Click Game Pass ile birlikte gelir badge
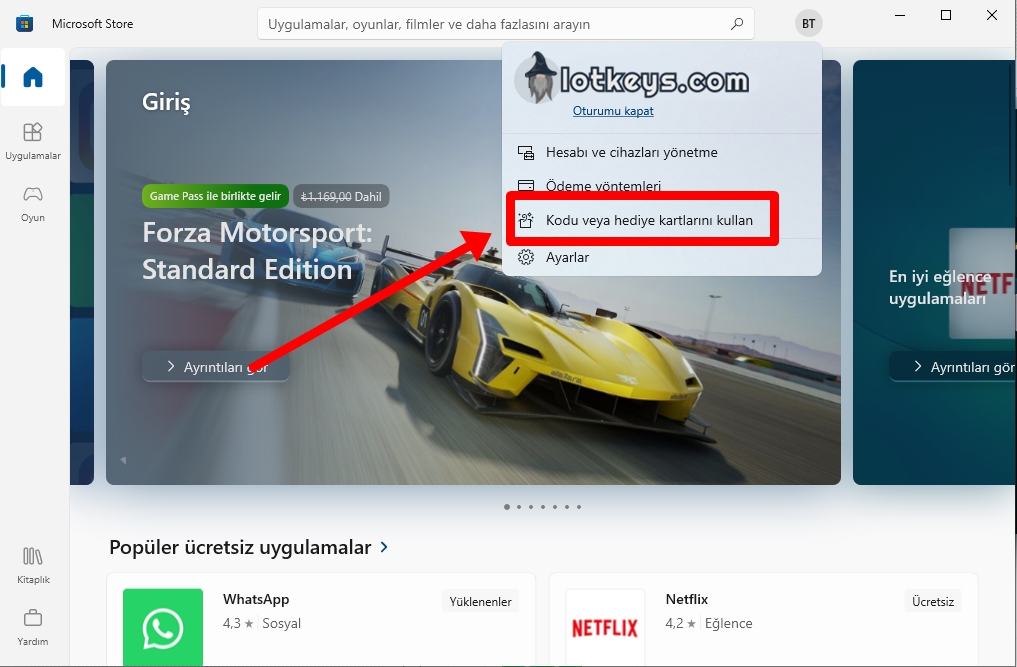Screen dimensions: 1017x667 pyautogui.click(x=215, y=196)
